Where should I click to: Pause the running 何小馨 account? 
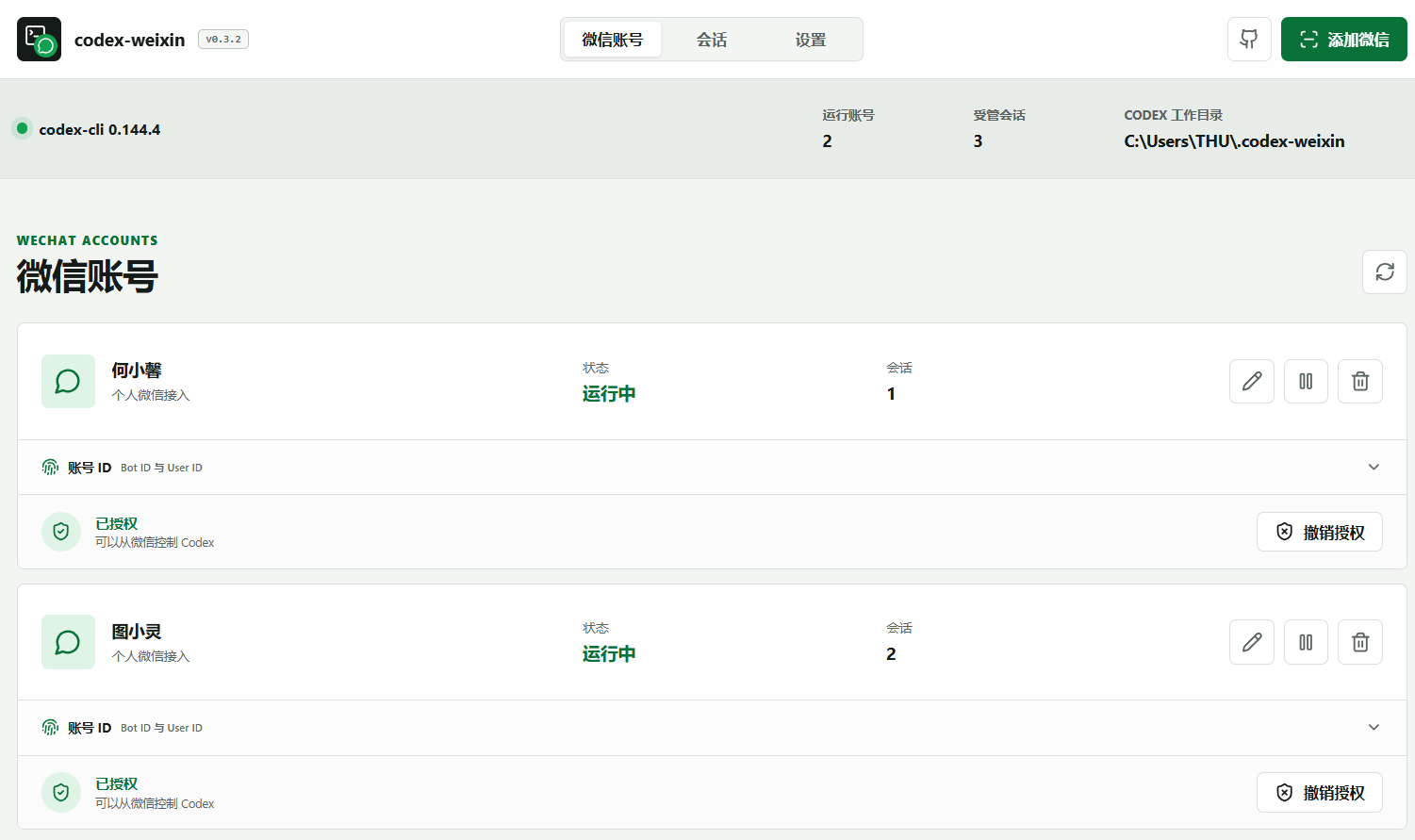click(1306, 381)
